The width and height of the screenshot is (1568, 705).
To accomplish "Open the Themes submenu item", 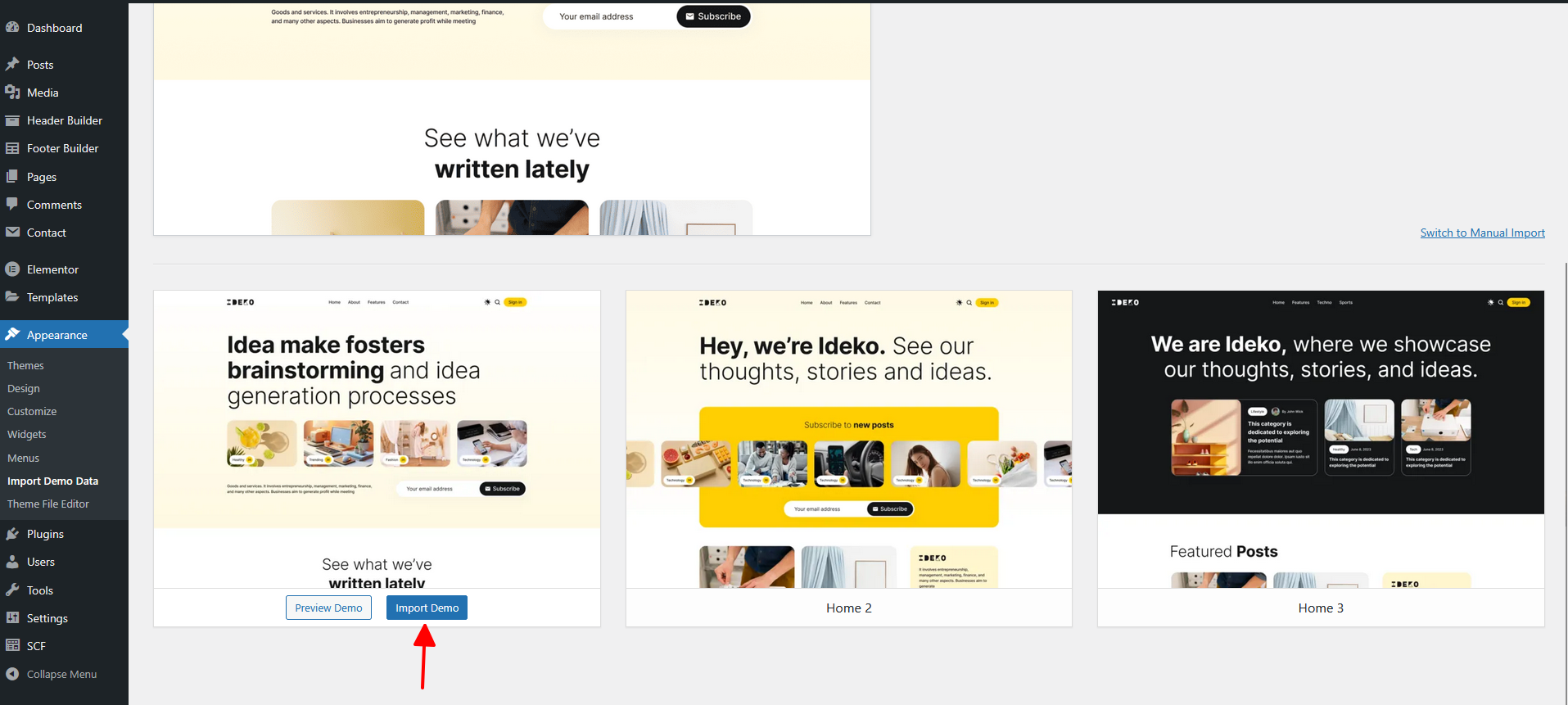I will tap(25, 365).
